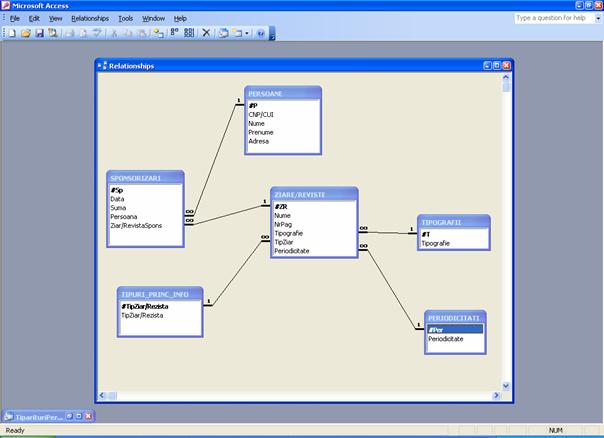This screenshot has width=604, height=438.
Task: Open Microsoft Access Help icon
Action: tap(261, 33)
